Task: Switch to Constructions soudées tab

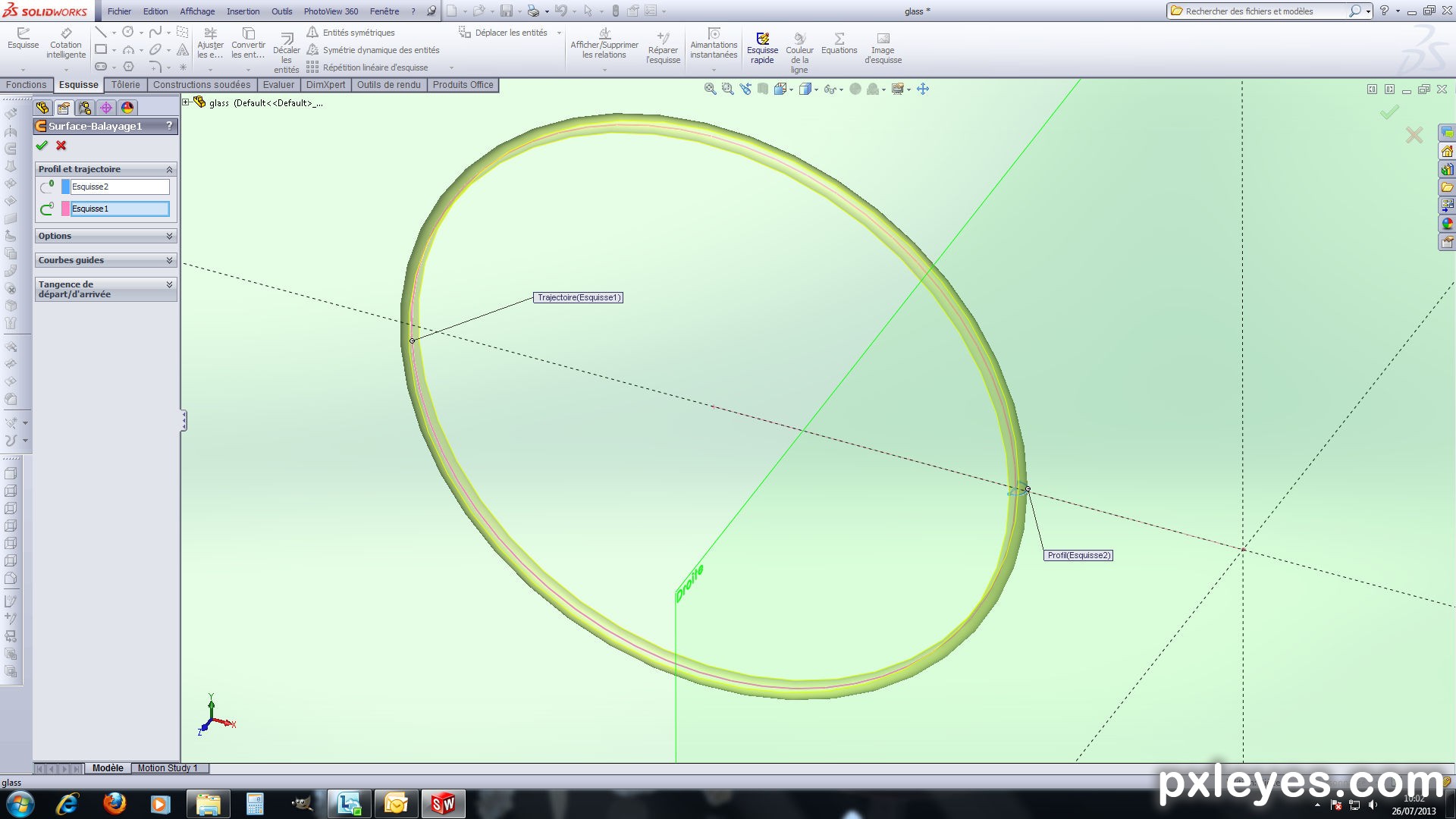Action: pos(202,85)
